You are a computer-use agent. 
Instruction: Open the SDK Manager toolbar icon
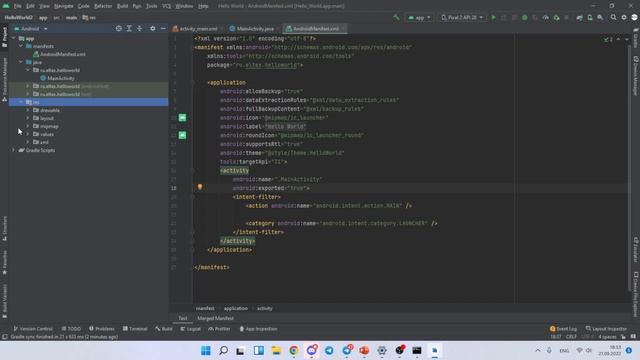coord(600,18)
